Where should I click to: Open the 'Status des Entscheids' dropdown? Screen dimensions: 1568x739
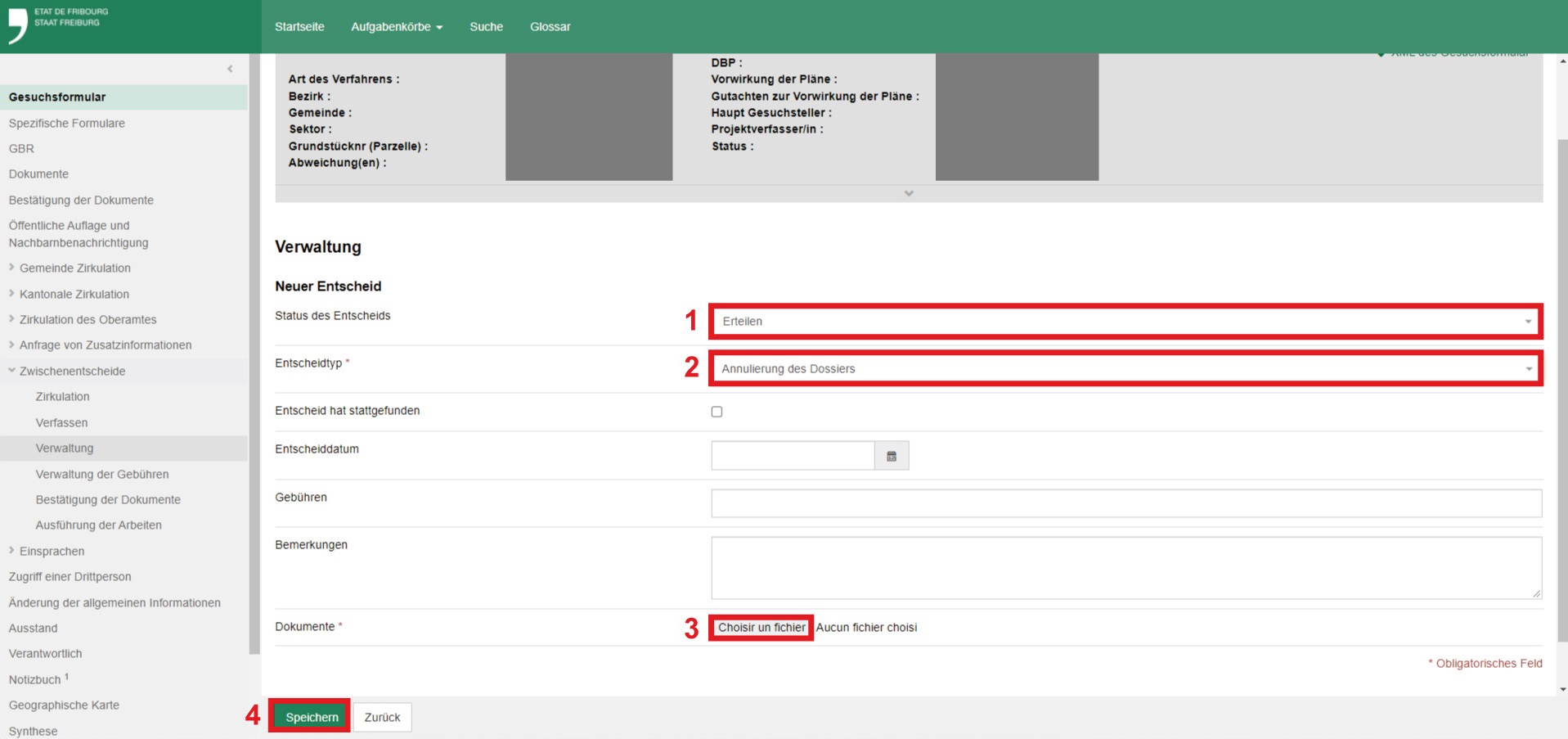pos(1125,322)
